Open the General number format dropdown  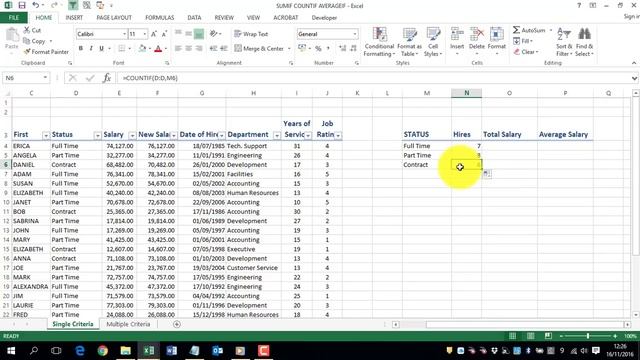(x=355, y=34)
